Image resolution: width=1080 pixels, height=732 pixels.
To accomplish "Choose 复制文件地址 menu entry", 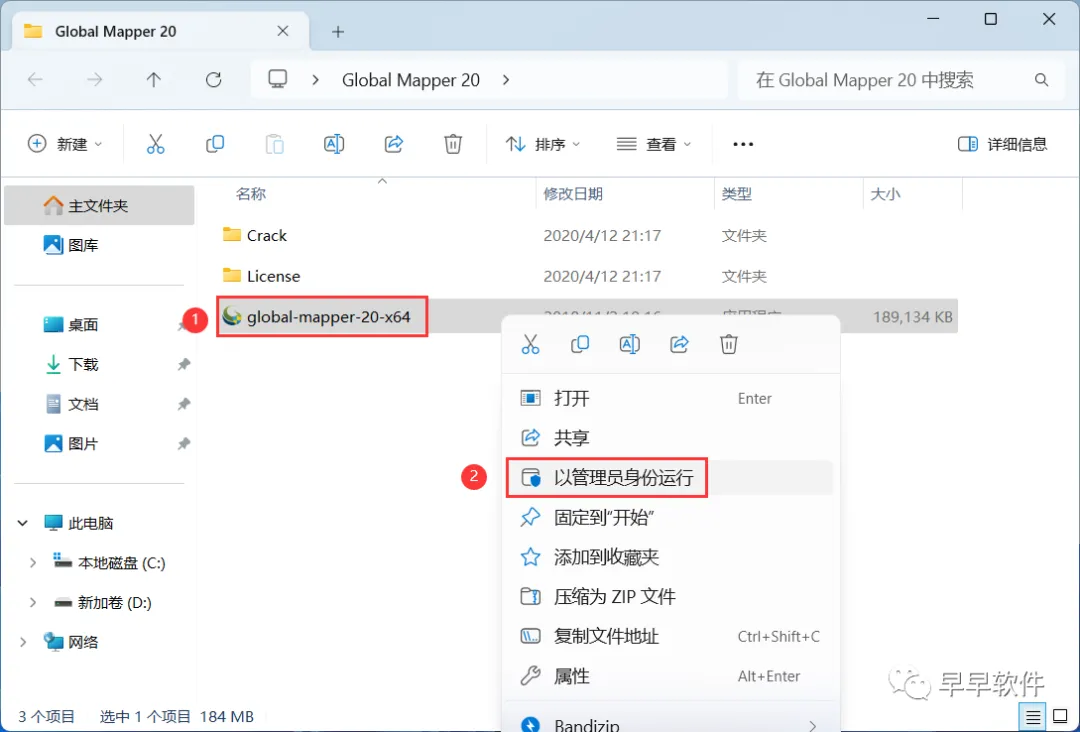I will pos(671,636).
